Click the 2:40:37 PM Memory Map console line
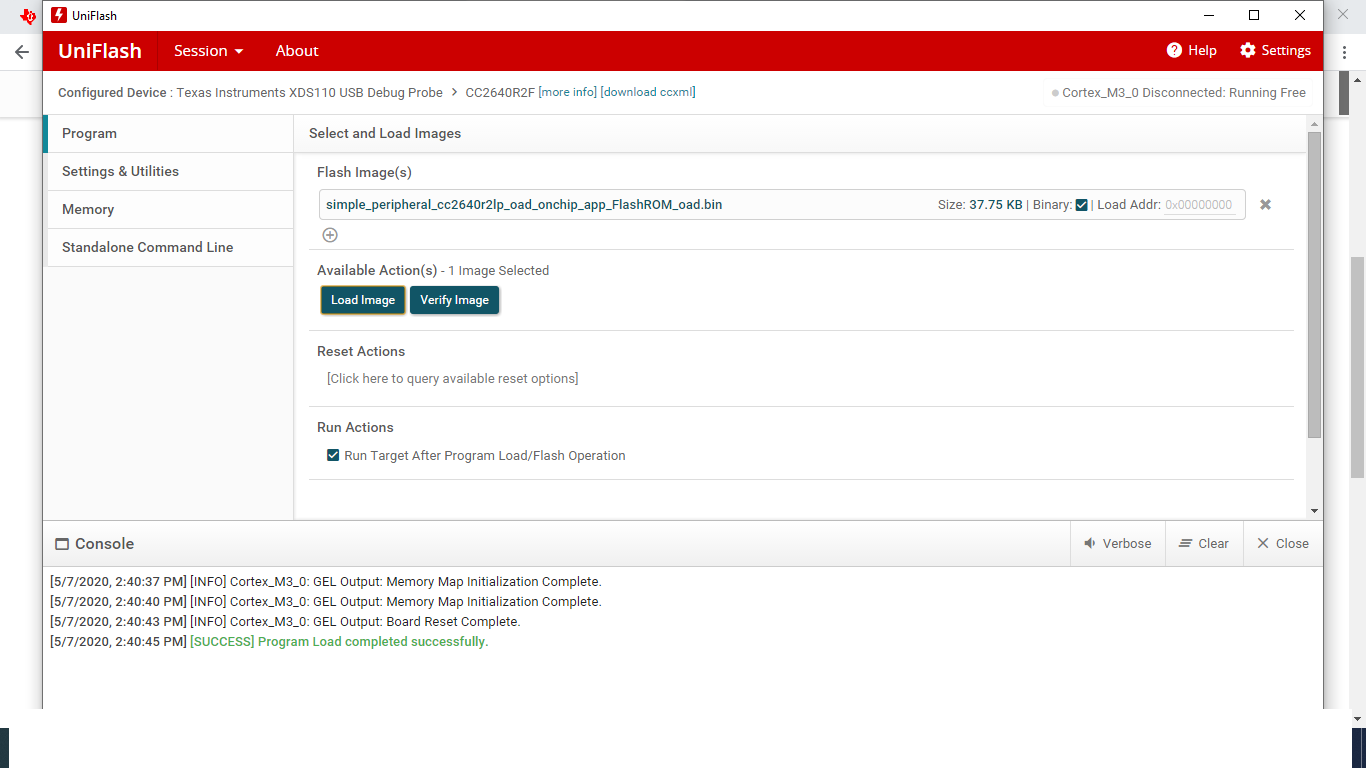 [x=326, y=582]
